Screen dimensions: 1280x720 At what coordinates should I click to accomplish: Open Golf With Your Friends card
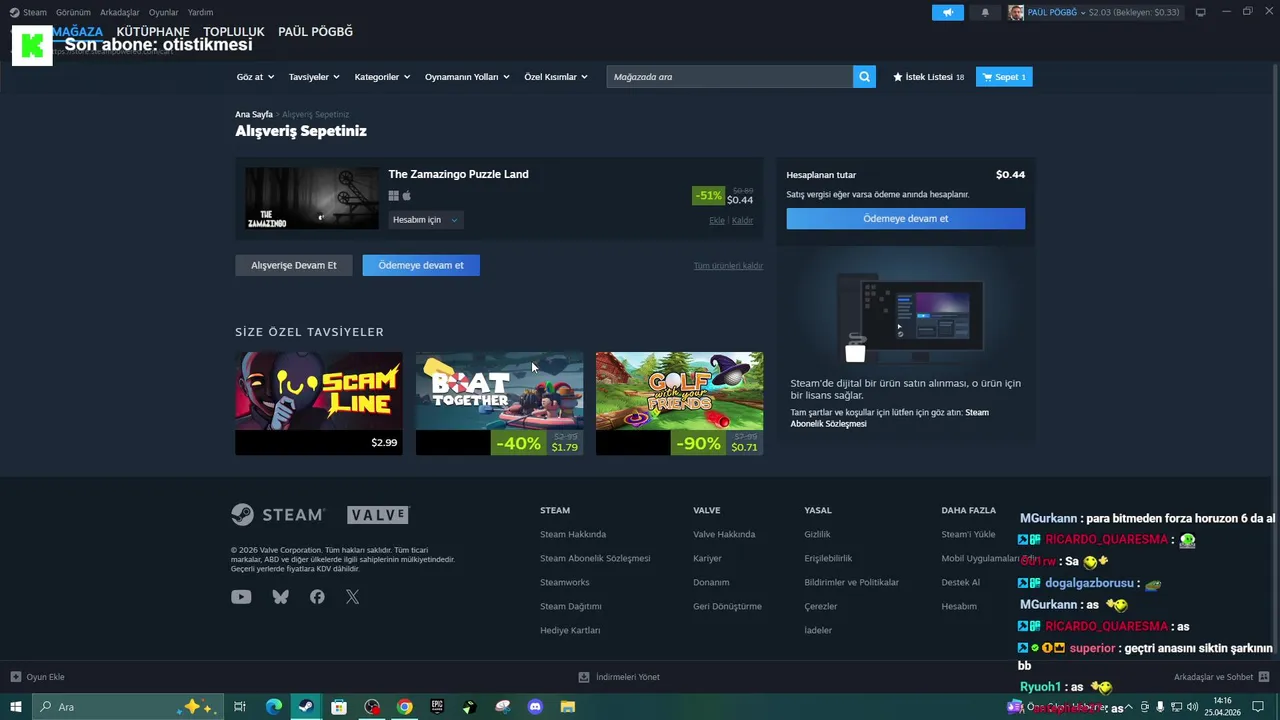click(679, 403)
